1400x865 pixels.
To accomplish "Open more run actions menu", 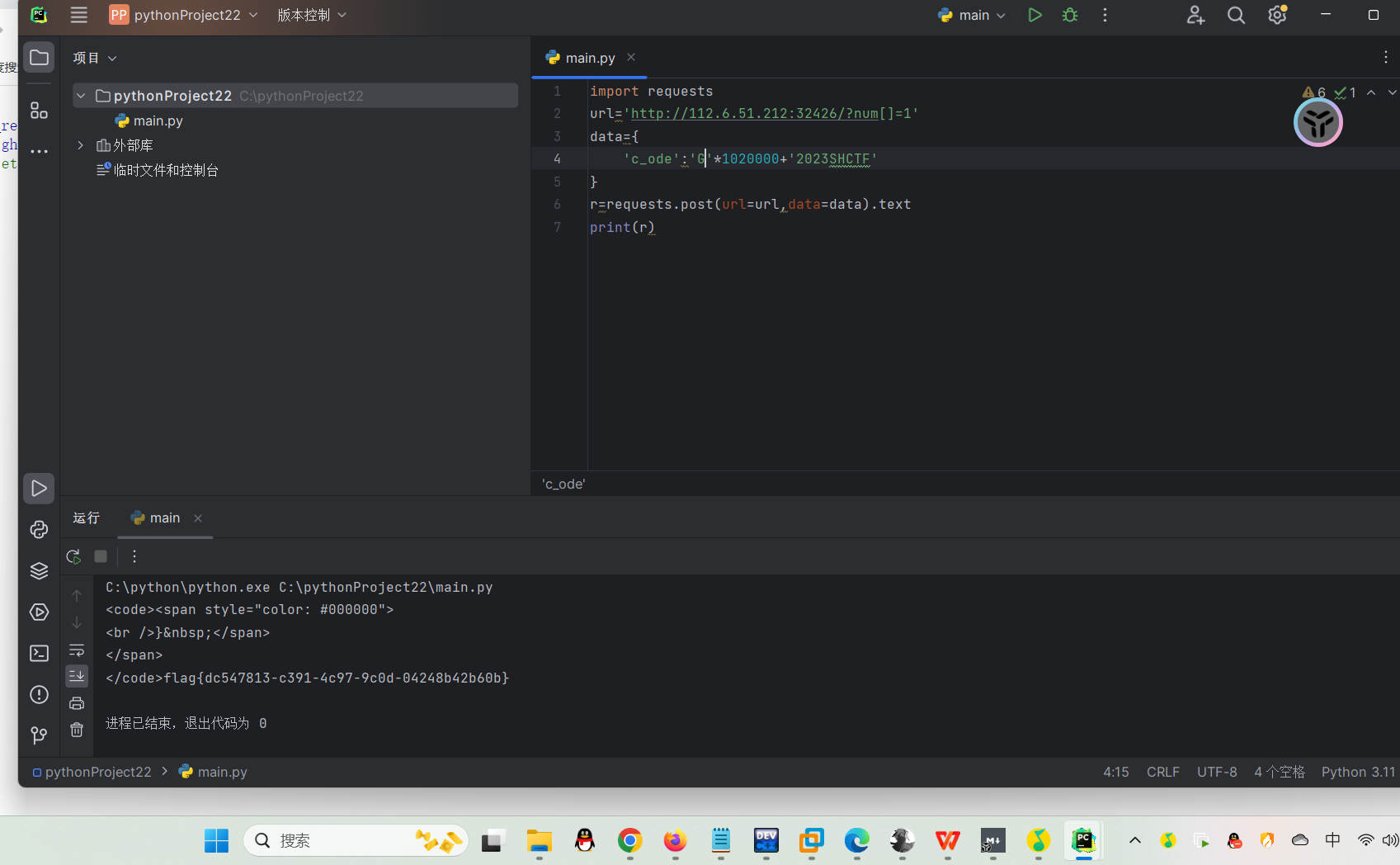I will point(1105,15).
